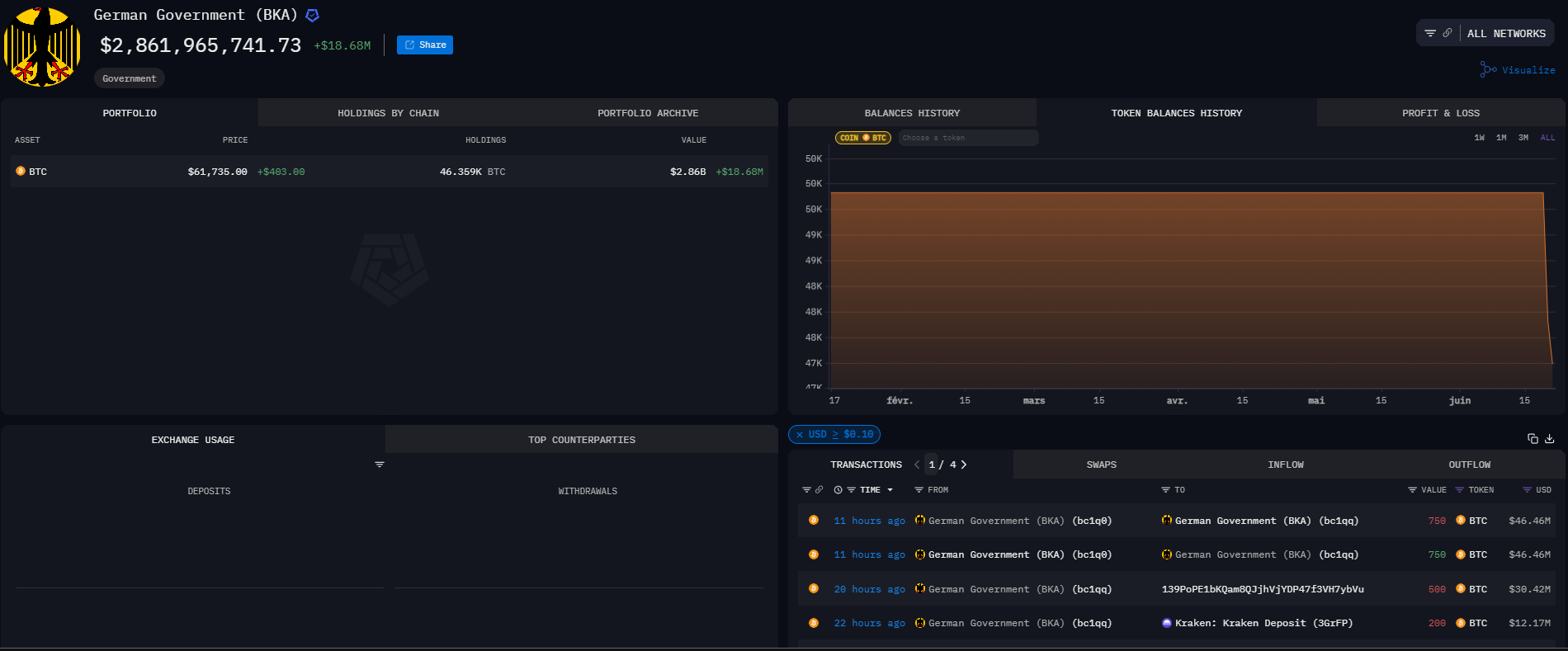
Task: Select the Government tag
Action: pyautogui.click(x=130, y=78)
